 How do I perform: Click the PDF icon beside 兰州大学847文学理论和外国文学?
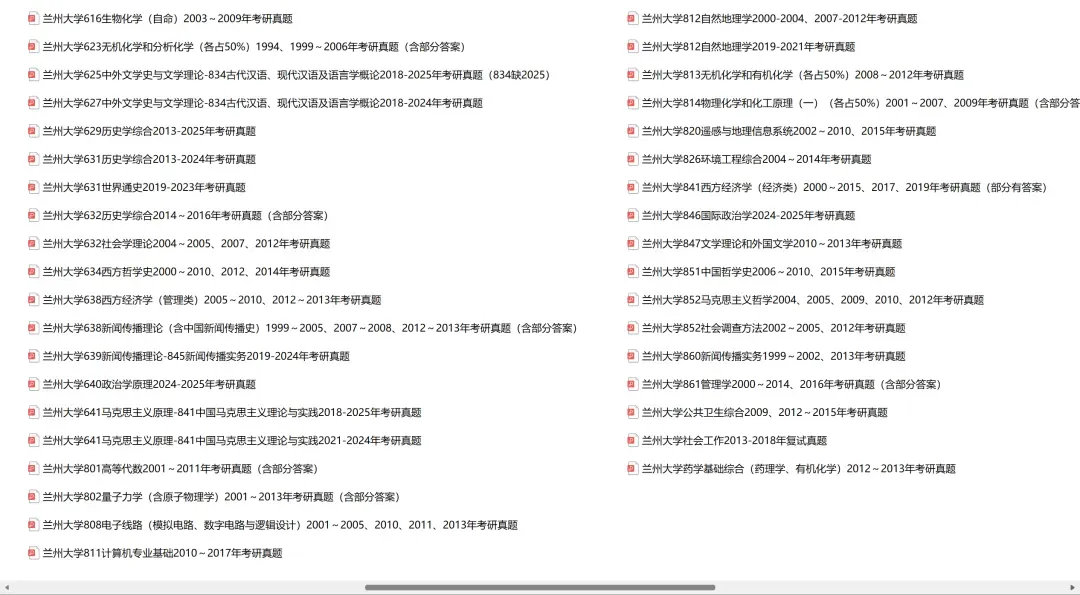pyautogui.click(x=632, y=244)
